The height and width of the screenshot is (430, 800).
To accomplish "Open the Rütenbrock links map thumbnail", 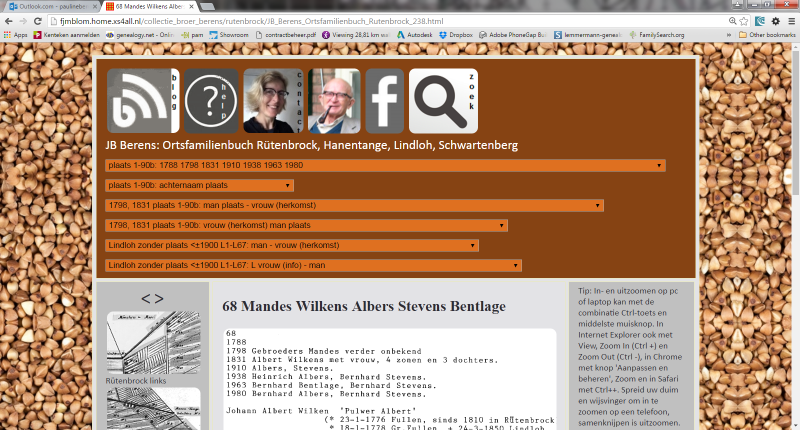I will pos(154,343).
